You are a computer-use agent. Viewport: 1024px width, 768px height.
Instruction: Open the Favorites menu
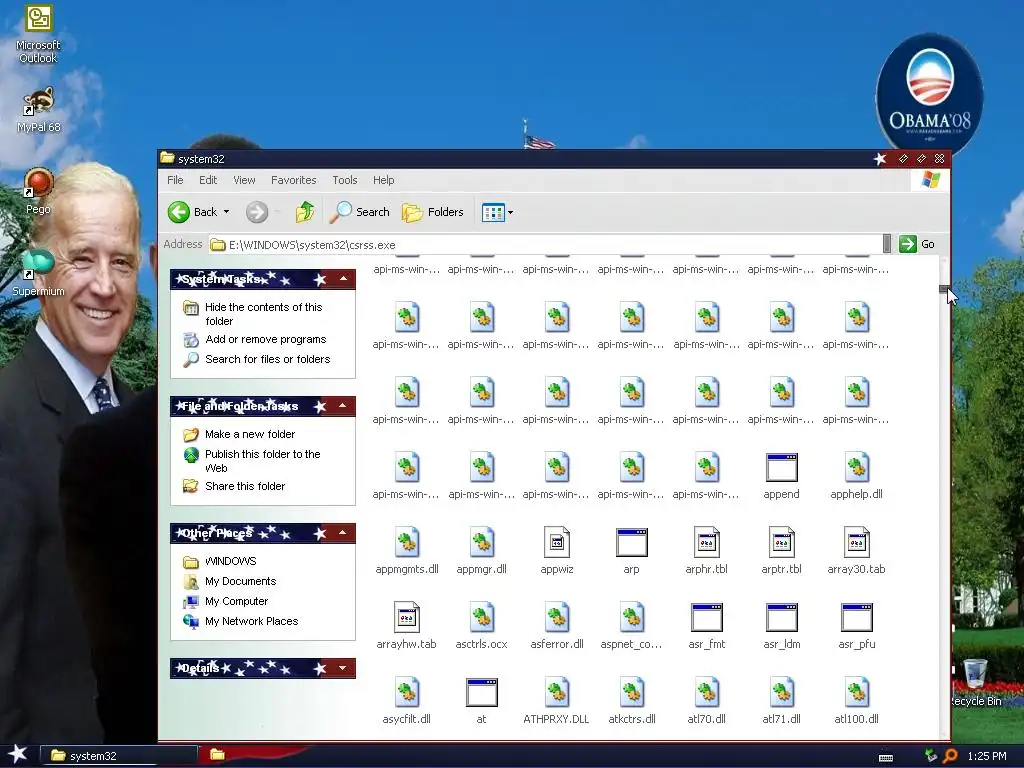pos(293,180)
